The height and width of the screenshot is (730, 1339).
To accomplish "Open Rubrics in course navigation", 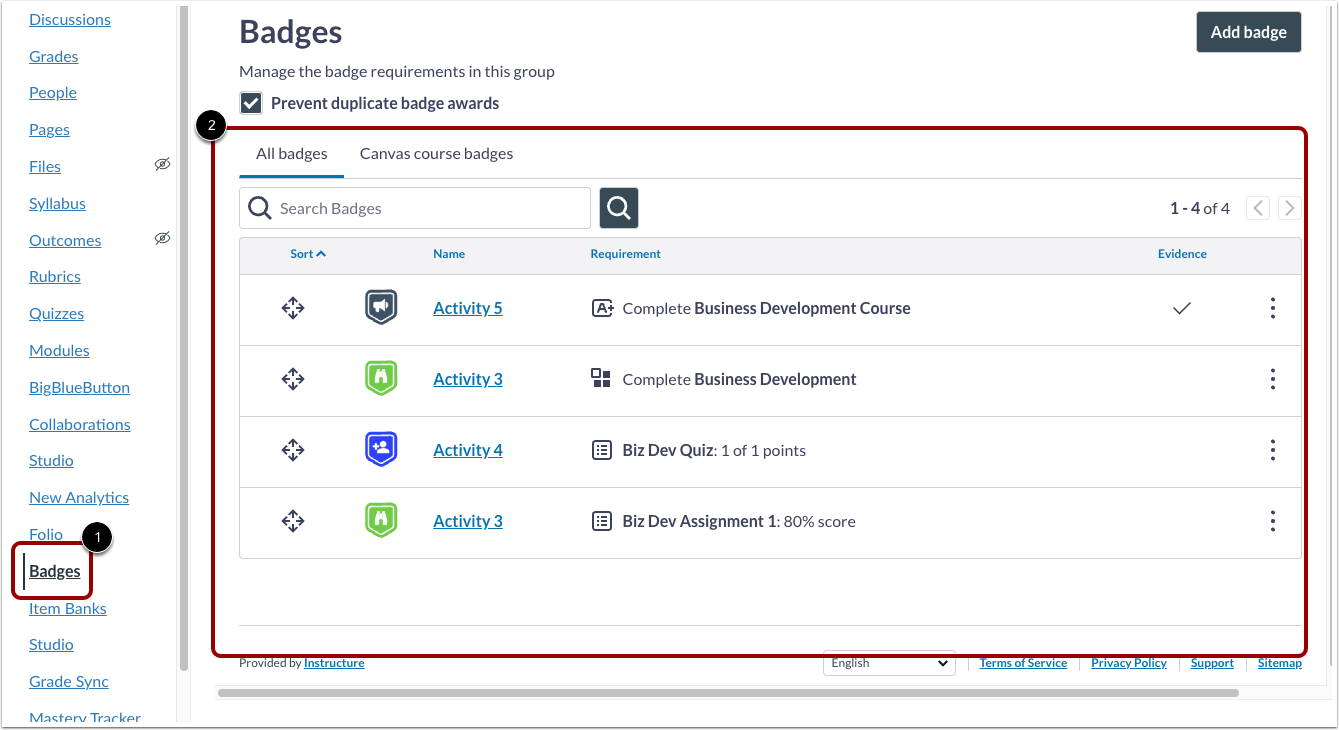I will pyautogui.click(x=55, y=276).
